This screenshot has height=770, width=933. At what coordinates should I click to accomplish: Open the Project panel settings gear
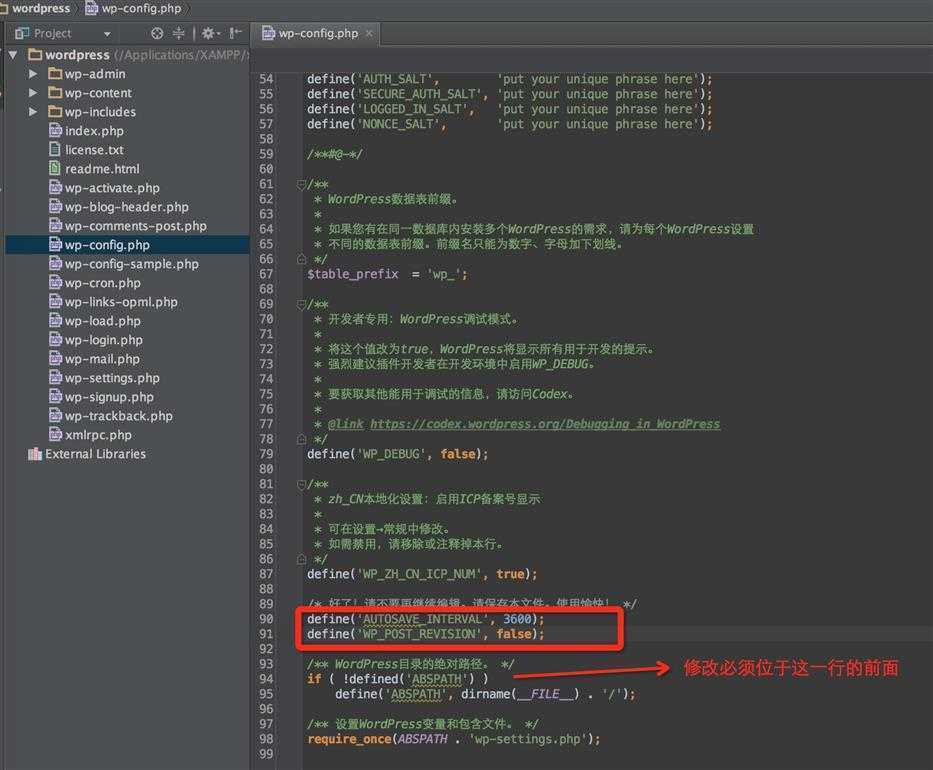point(208,33)
